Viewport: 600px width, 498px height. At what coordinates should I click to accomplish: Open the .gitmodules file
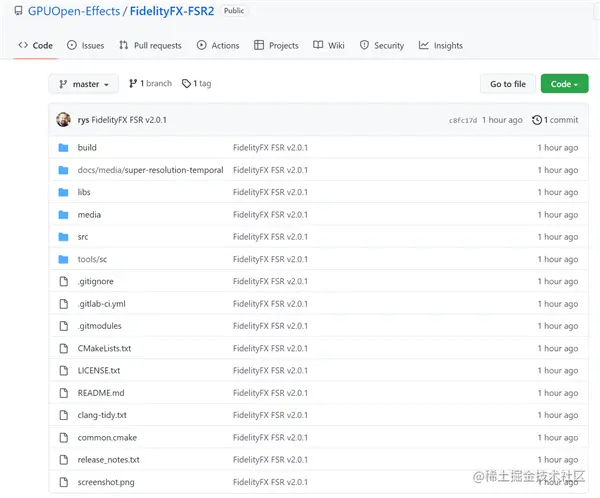pos(99,326)
